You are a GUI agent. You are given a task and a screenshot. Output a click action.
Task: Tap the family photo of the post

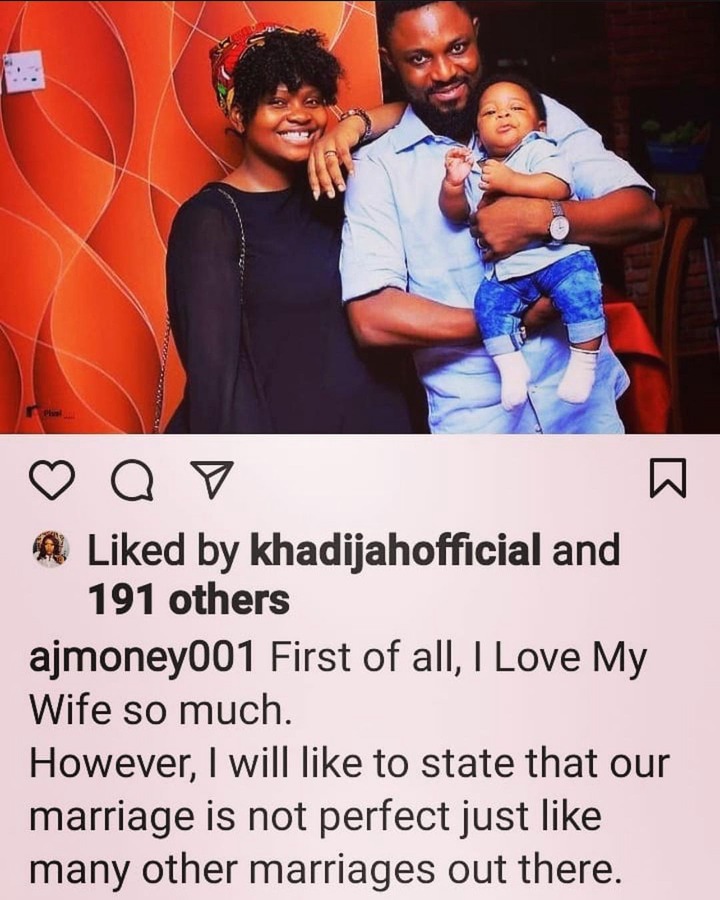point(360,216)
